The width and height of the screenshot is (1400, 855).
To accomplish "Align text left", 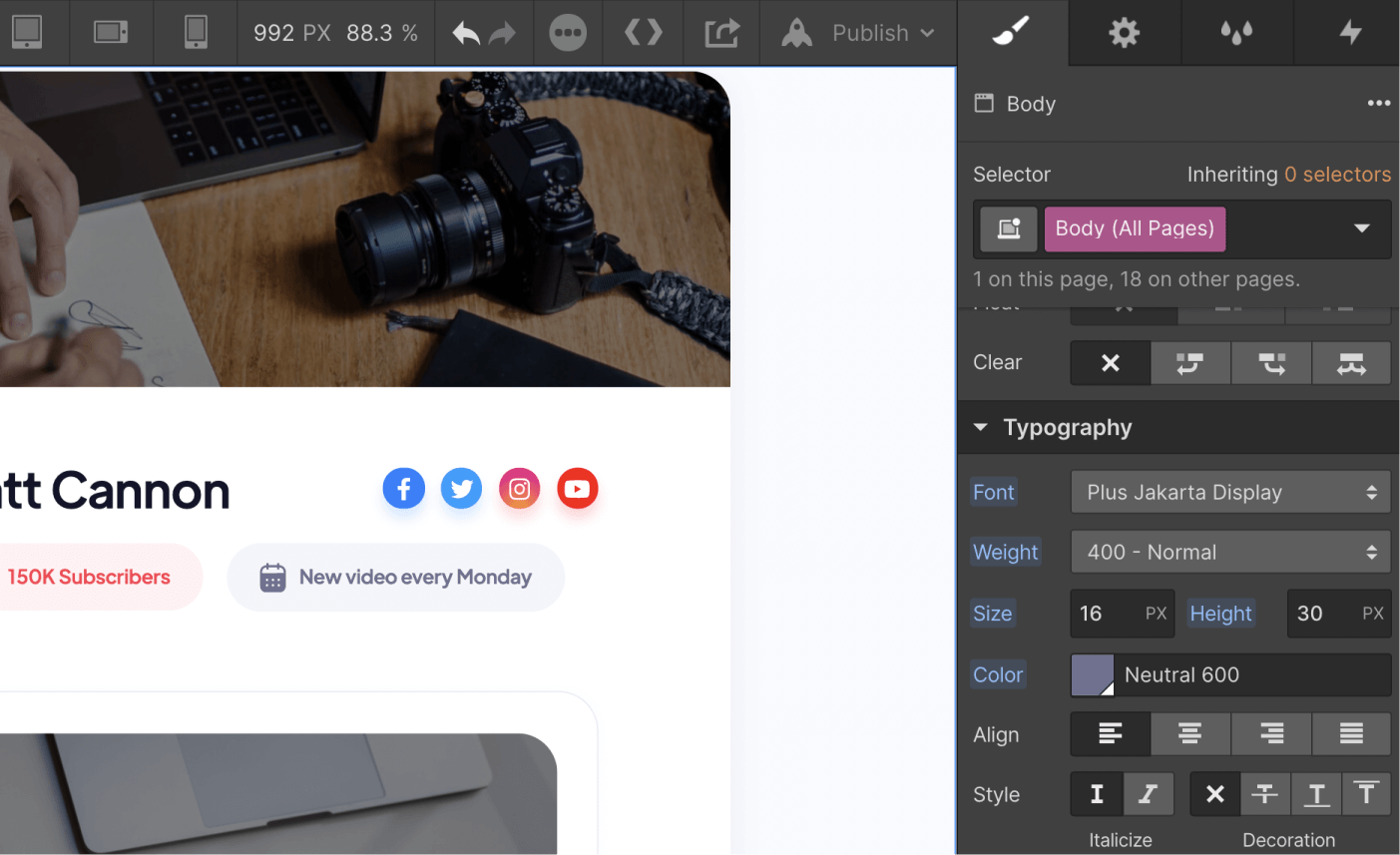I will 1111,734.
